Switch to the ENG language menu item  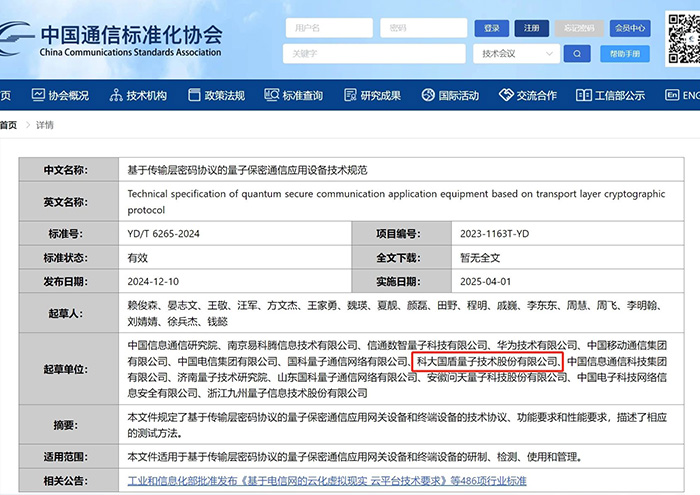click(x=683, y=95)
